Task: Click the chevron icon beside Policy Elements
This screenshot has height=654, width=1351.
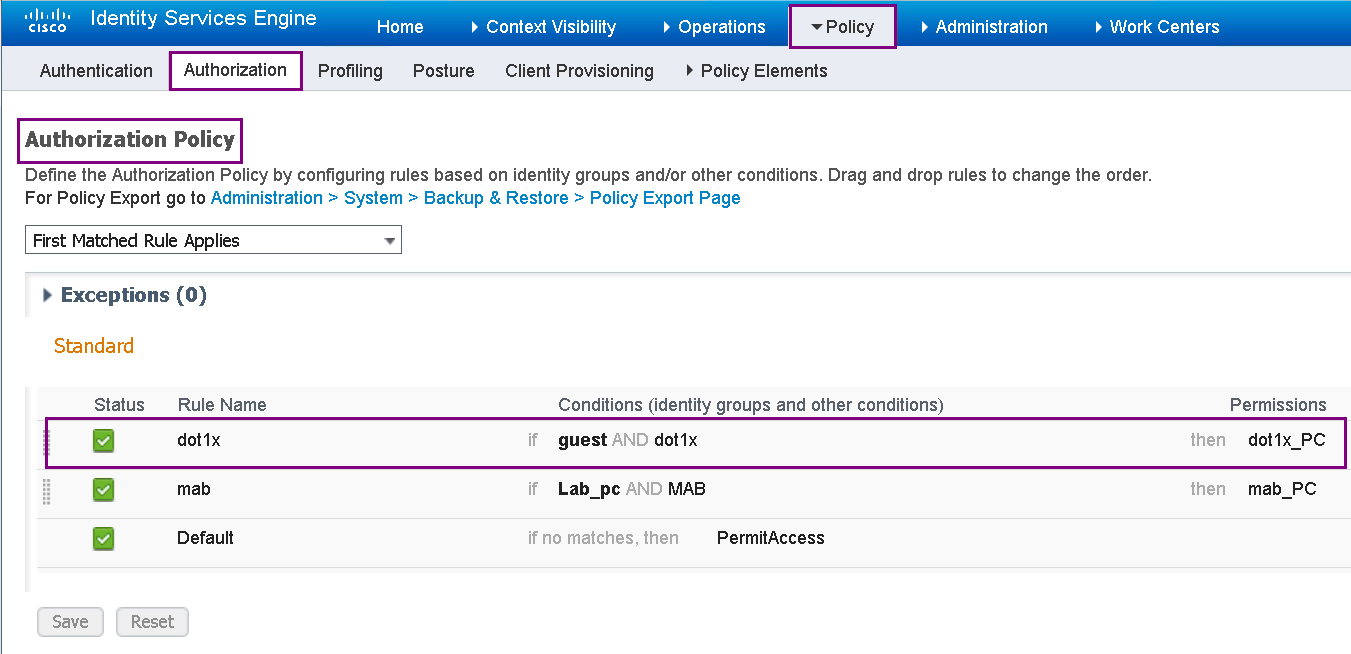Action: point(689,70)
